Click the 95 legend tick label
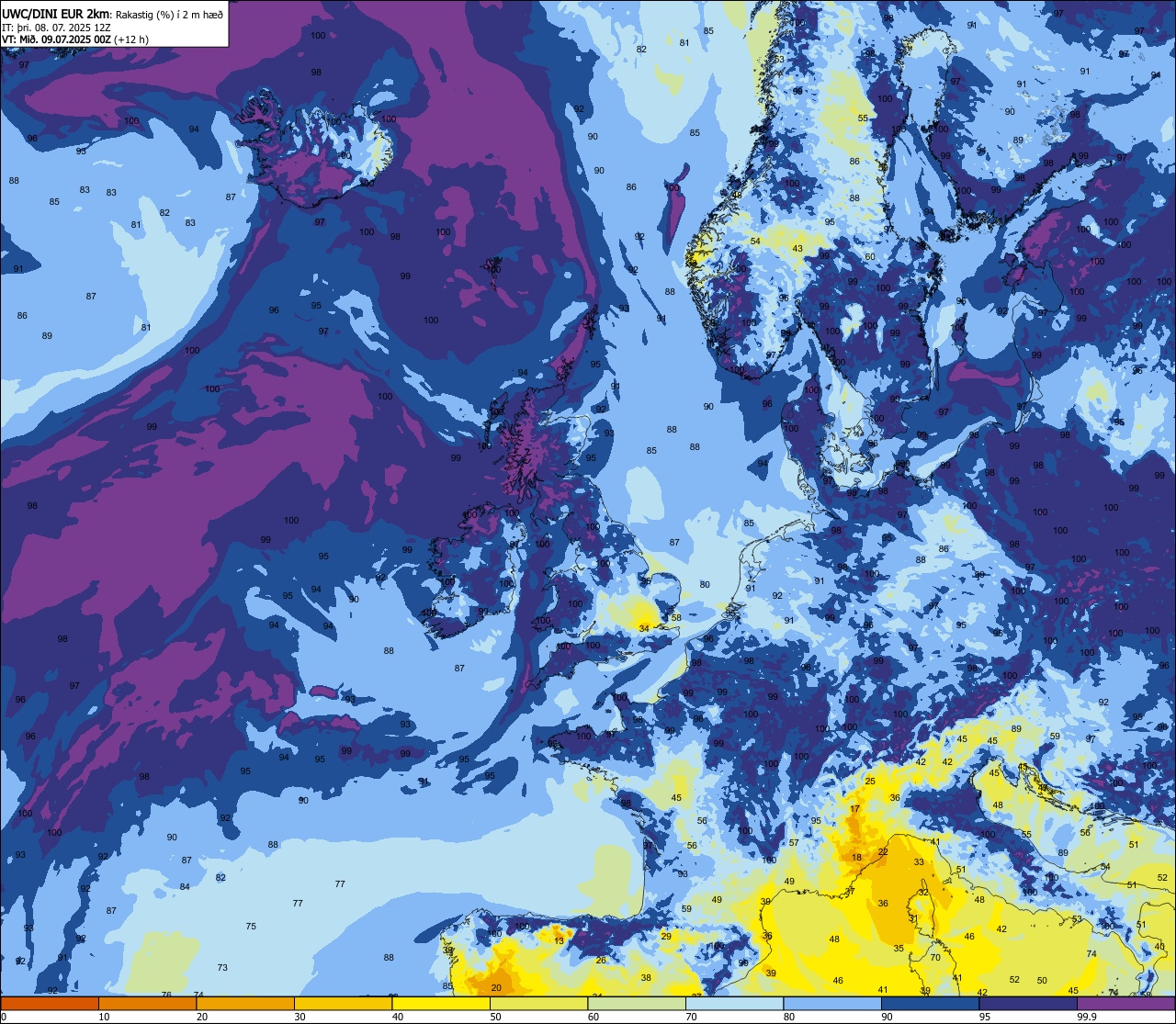Image resolution: width=1176 pixels, height=1024 pixels. tap(987, 1017)
